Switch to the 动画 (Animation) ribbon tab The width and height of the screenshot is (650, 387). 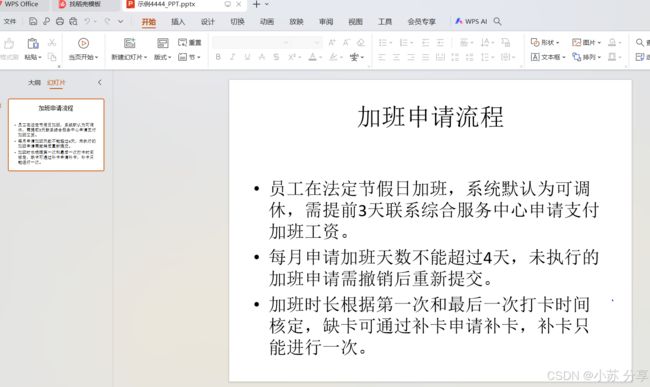click(267, 22)
